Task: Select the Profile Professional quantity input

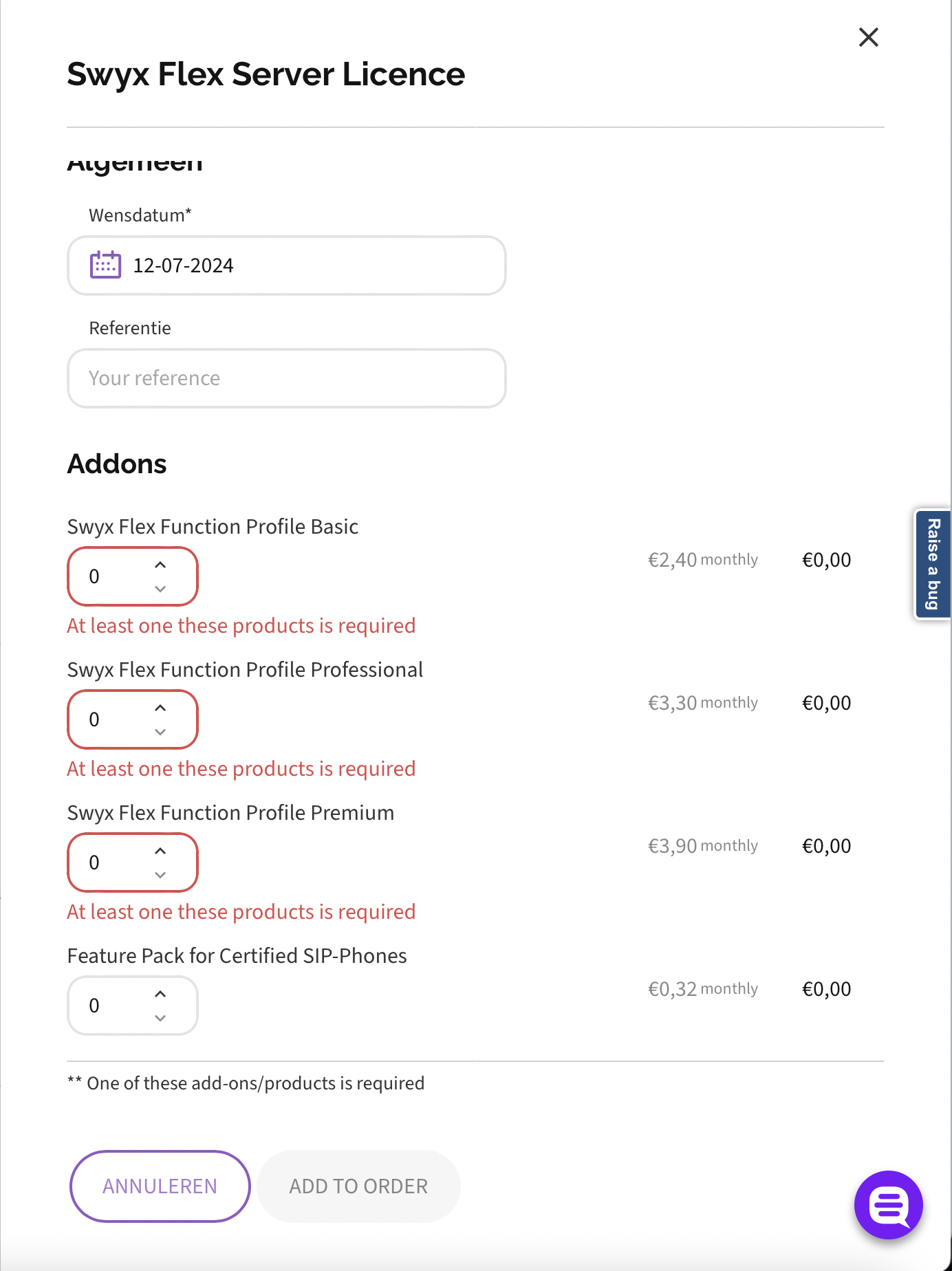Action: tap(110, 719)
